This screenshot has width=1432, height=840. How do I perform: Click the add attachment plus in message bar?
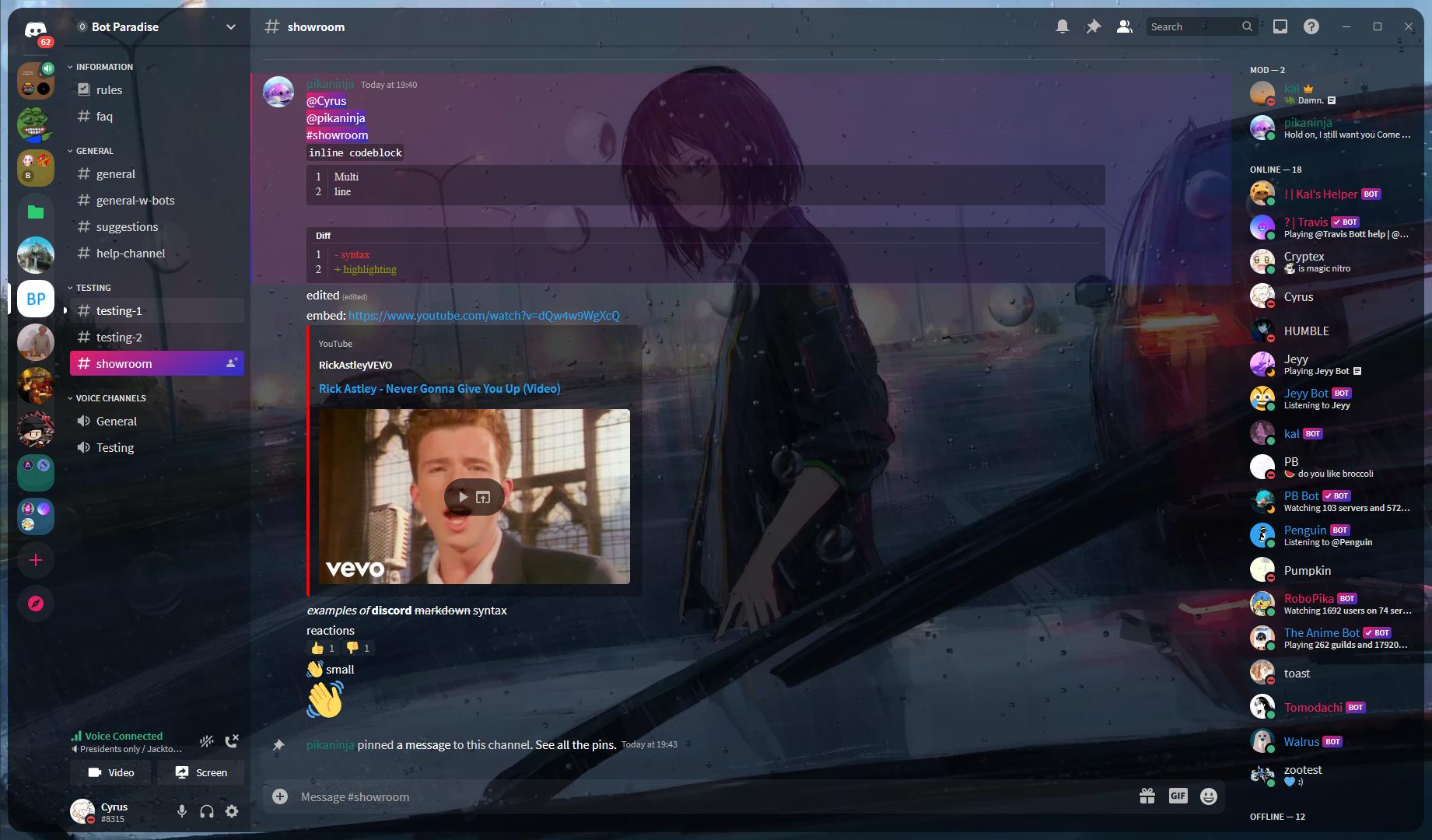(x=279, y=796)
